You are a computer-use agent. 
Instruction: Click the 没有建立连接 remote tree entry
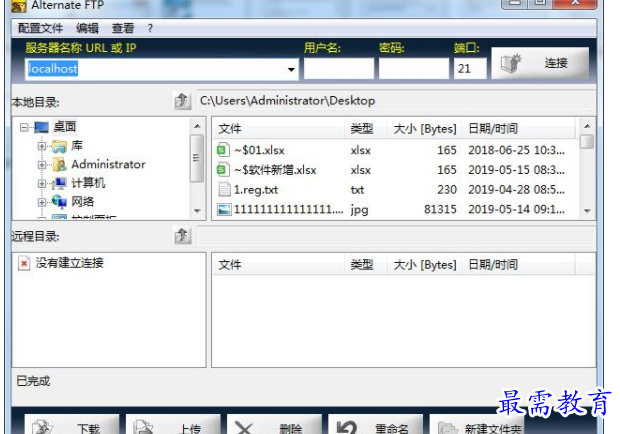(x=70, y=263)
